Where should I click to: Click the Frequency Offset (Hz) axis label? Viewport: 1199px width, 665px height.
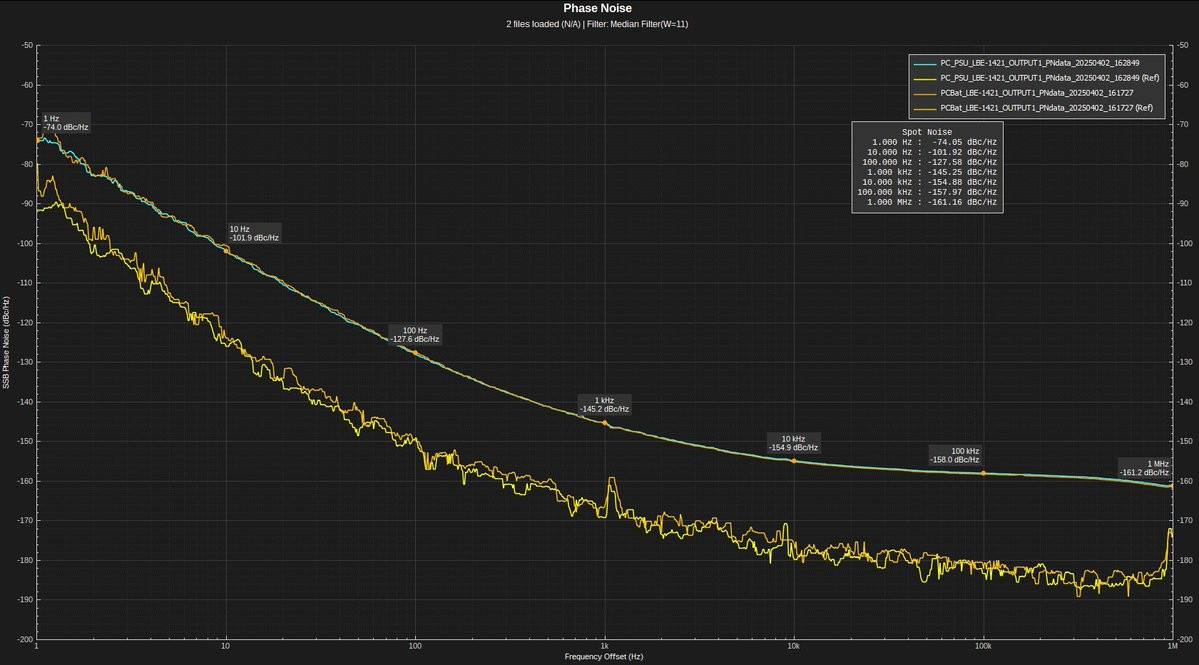click(x=604, y=657)
